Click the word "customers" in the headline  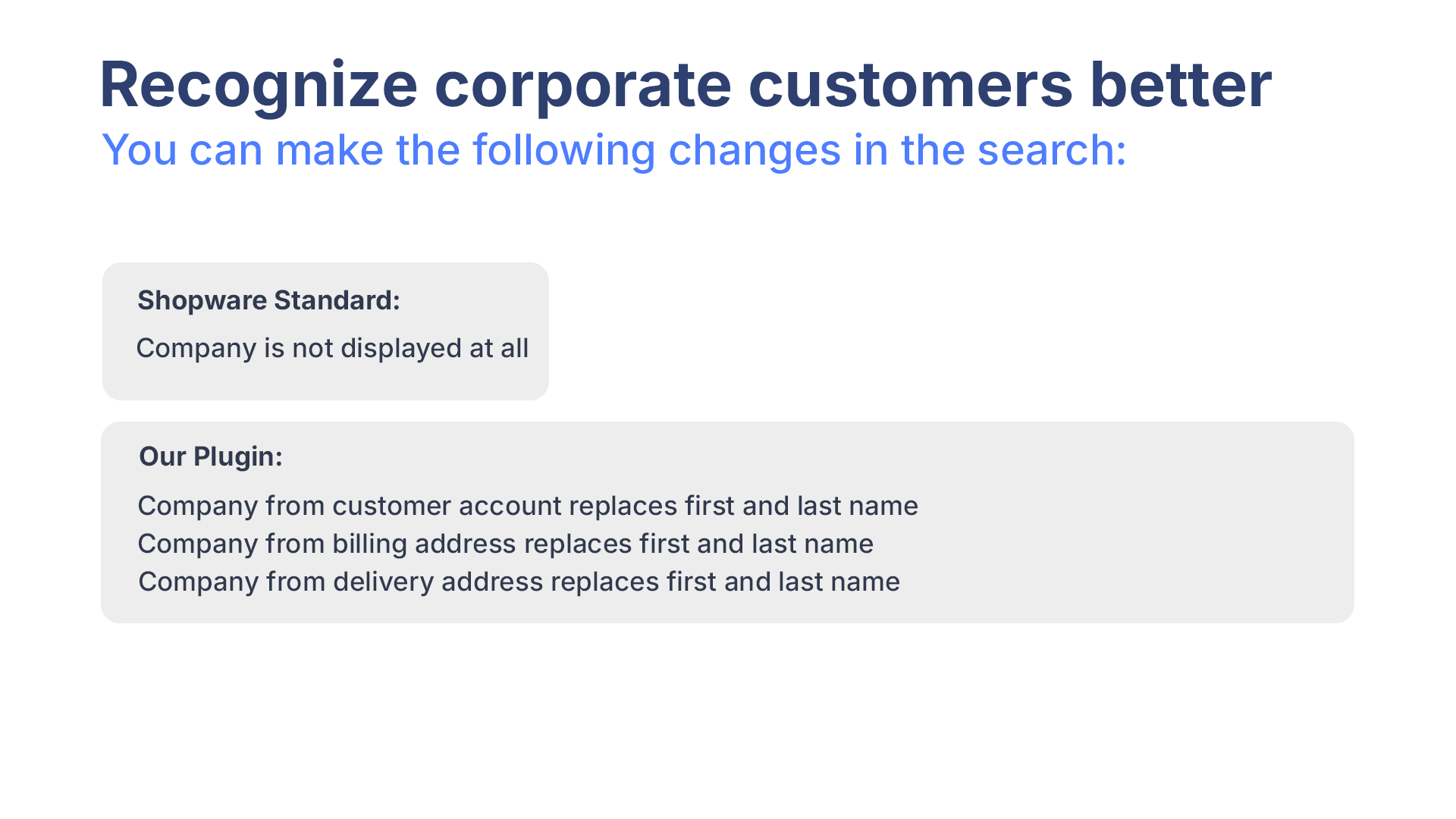click(910, 85)
